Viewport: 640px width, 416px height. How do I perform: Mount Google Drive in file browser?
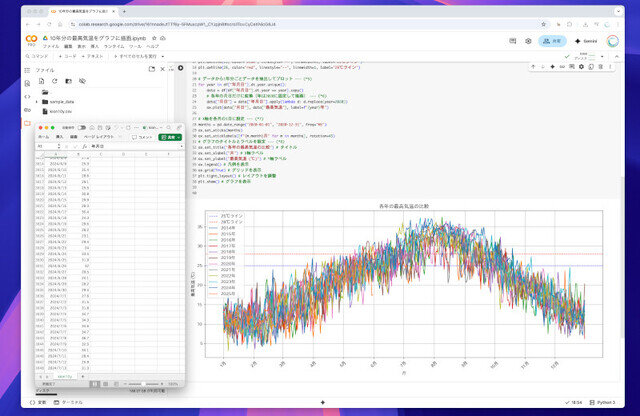(69, 81)
